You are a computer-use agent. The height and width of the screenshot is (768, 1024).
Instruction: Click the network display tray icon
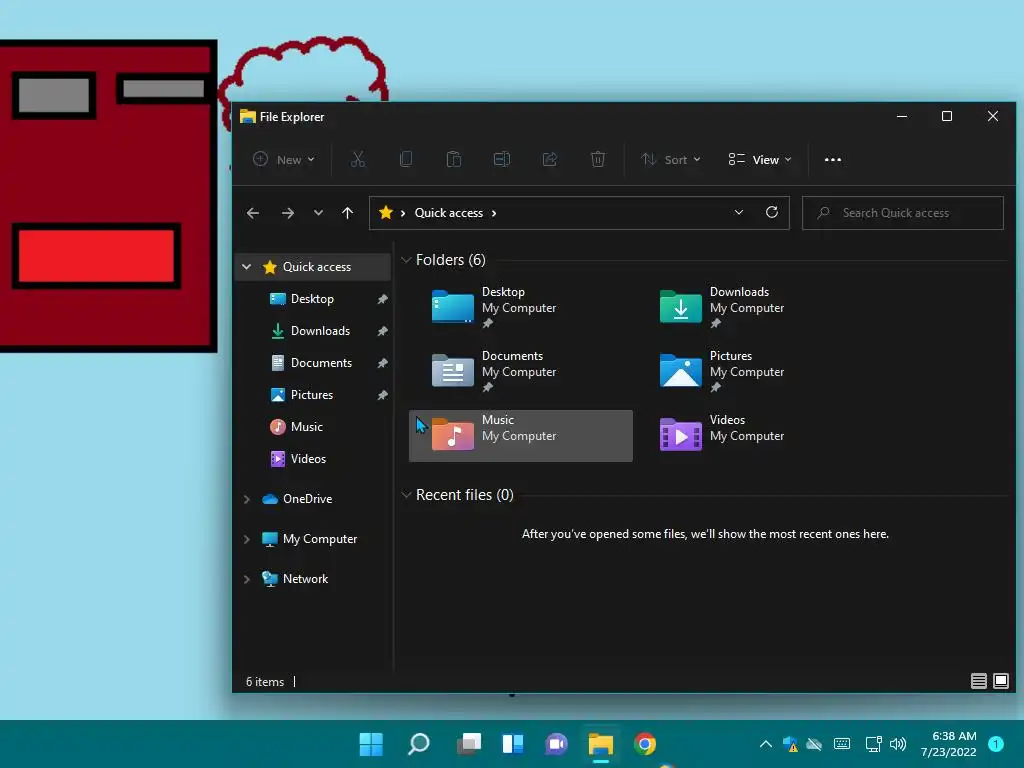873,744
